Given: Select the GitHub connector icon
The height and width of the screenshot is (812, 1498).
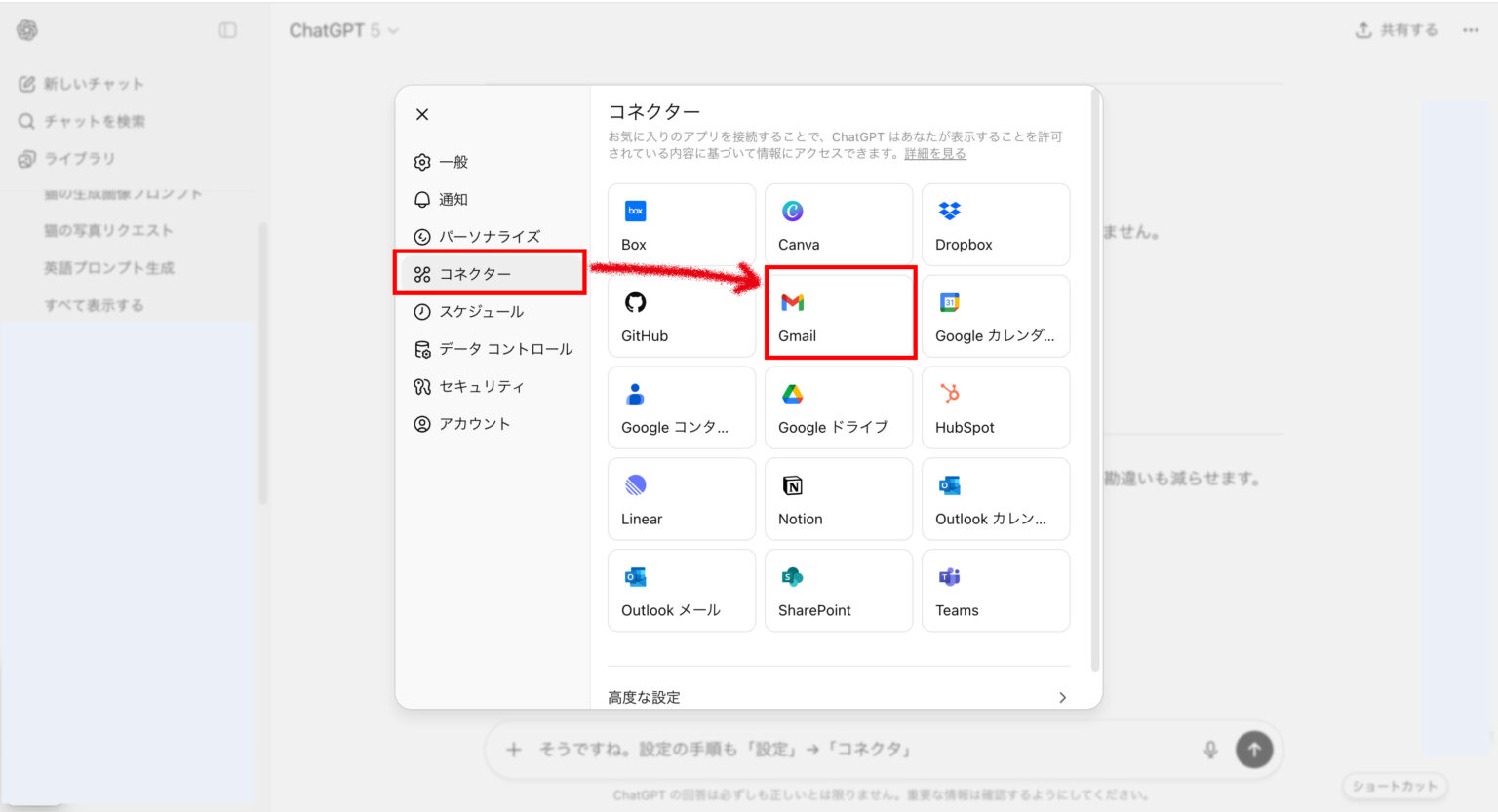Looking at the screenshot, I should coord(636,303).
